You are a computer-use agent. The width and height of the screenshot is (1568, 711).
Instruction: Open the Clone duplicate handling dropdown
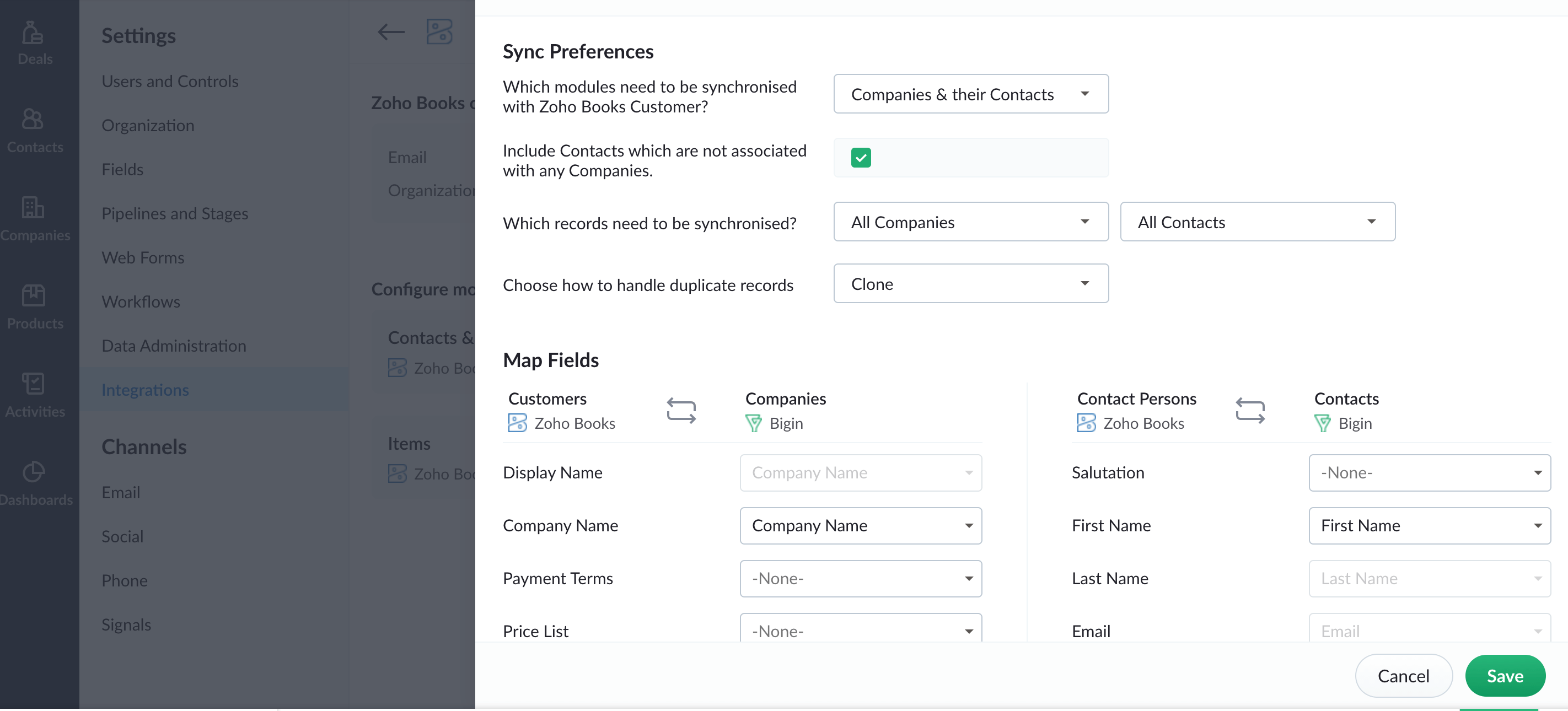(970, 283)
